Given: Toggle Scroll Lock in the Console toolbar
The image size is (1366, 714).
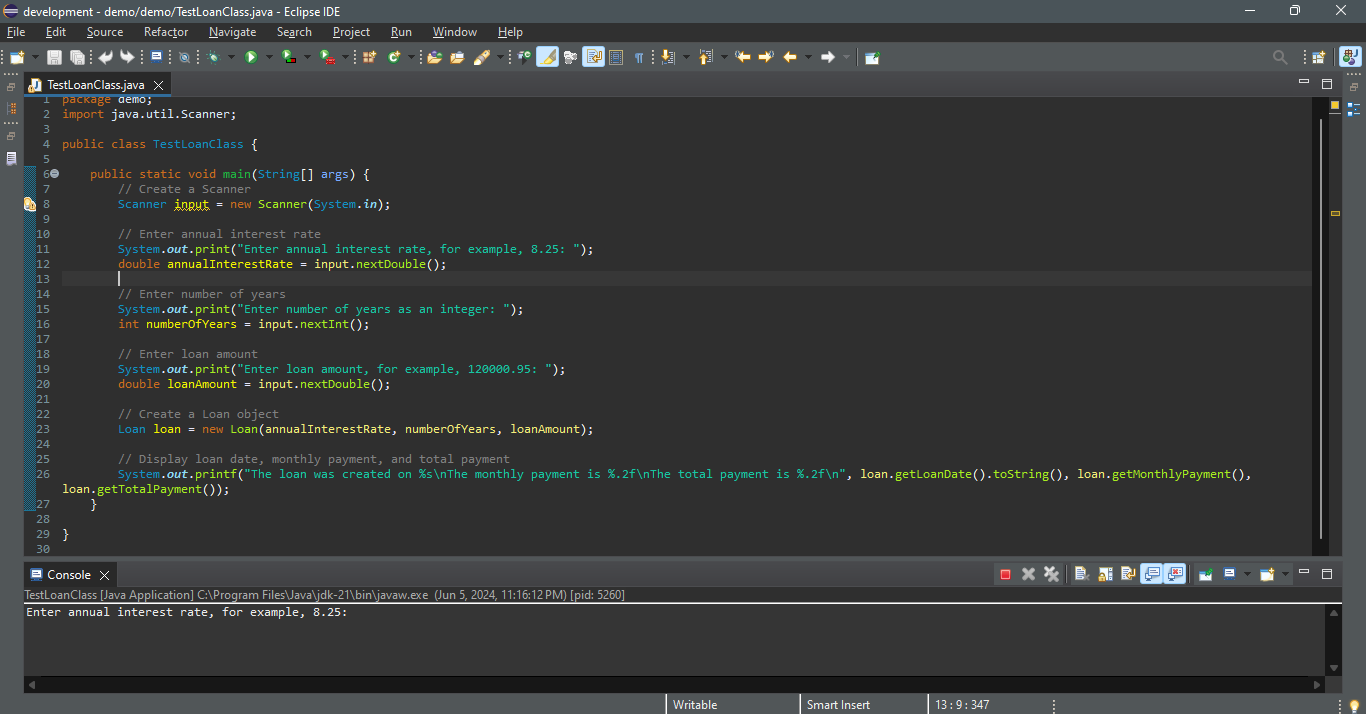Looking at the screenshot, I should [x=1105, y=574].
